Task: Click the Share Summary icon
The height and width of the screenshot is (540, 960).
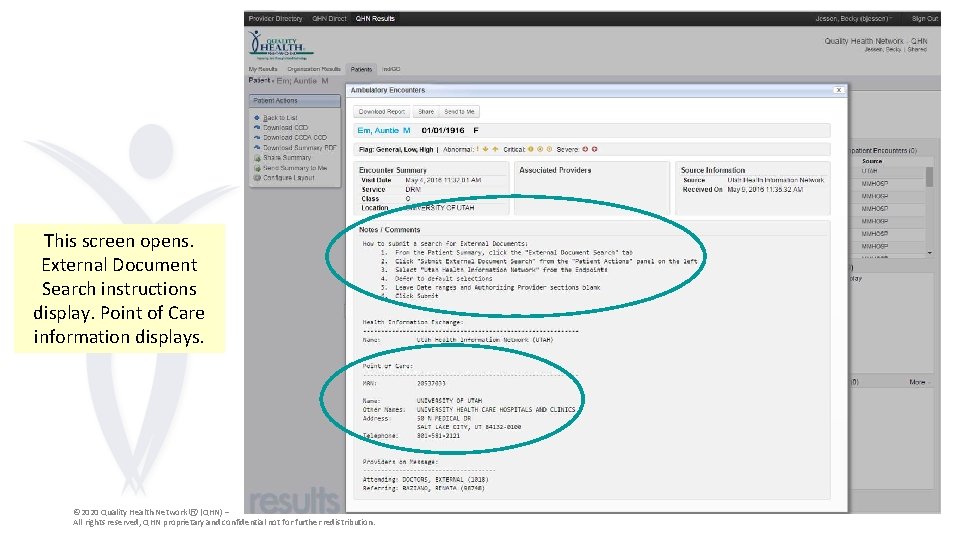Action: [257, 157]
